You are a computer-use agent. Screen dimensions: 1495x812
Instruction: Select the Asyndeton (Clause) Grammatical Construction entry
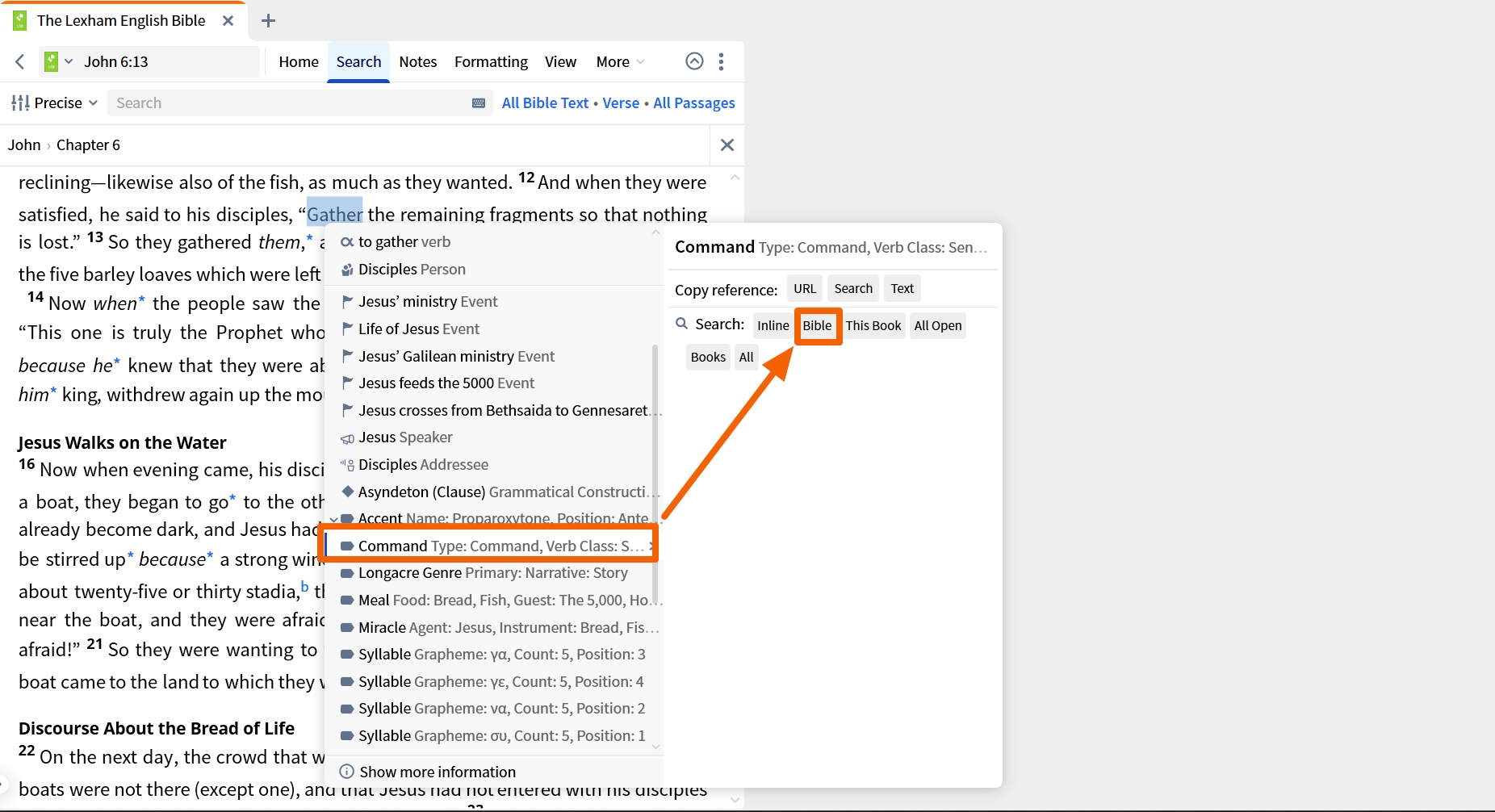pos(492,492)
